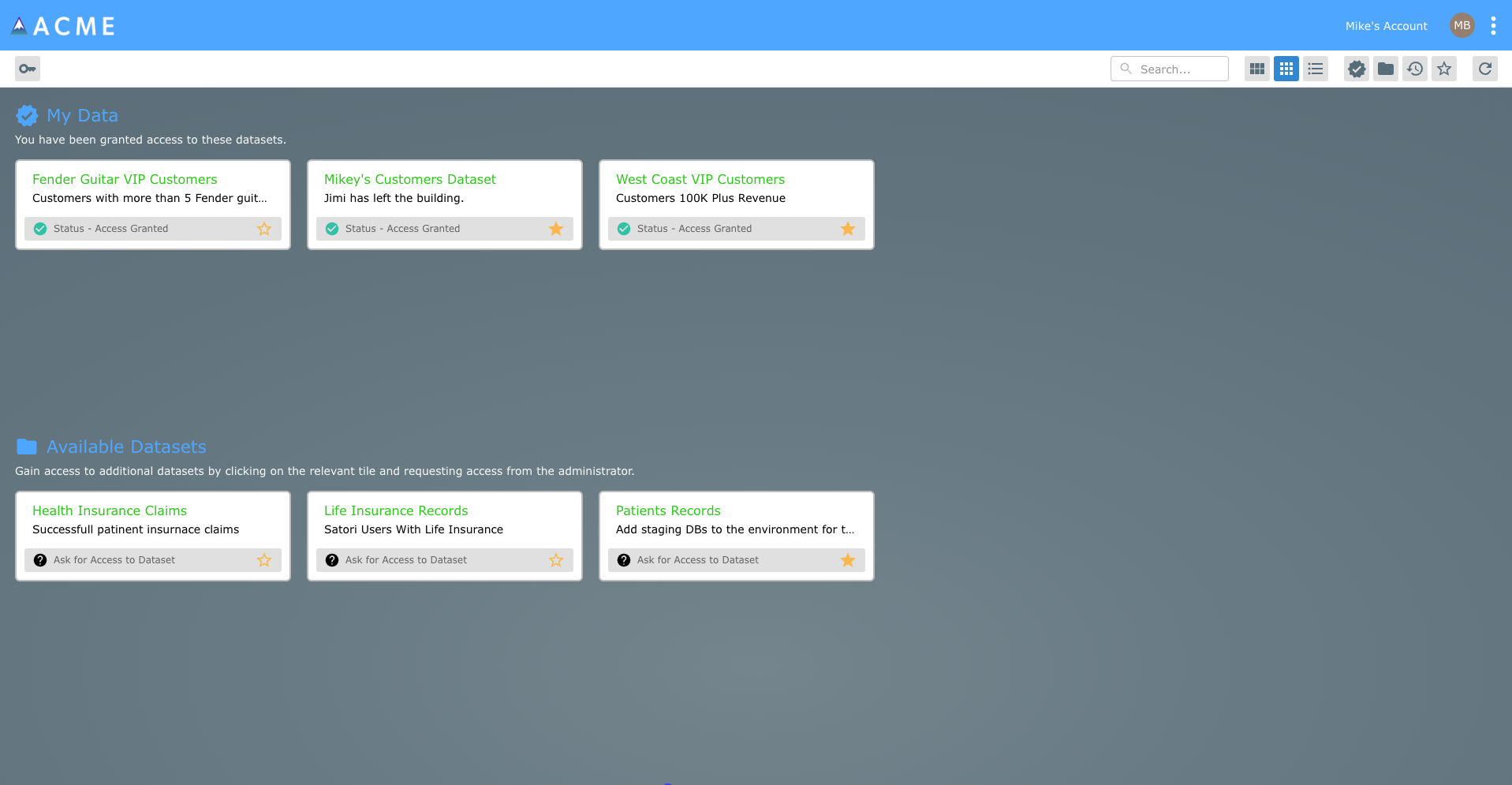Click the star icon in the toolbar
This screenshot has height=785, width=1512.
point(1444,69)
